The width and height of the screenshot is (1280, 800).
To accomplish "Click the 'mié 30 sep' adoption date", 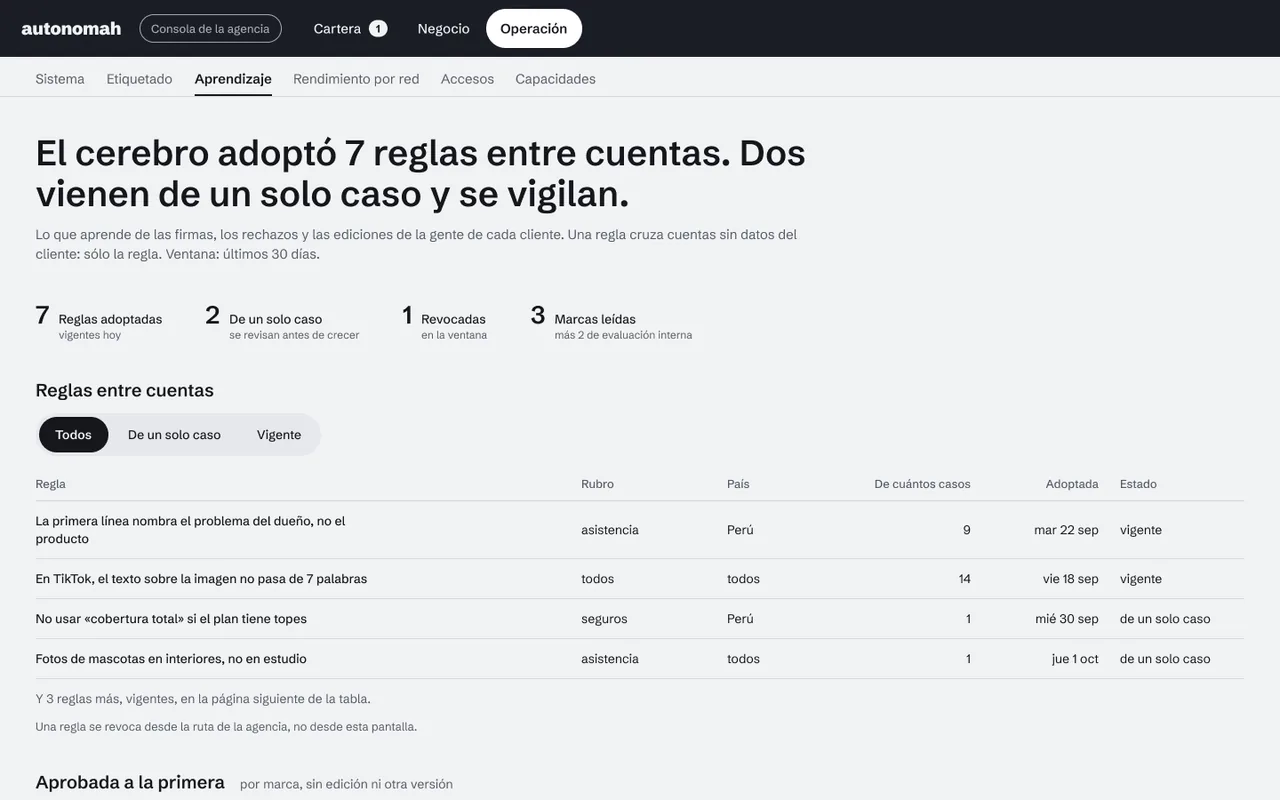I will (x=1067, y=619).
